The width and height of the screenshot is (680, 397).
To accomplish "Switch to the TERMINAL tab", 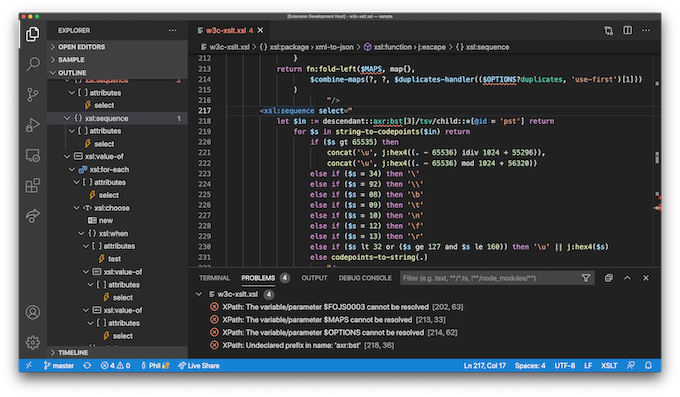I will (214, 278).
